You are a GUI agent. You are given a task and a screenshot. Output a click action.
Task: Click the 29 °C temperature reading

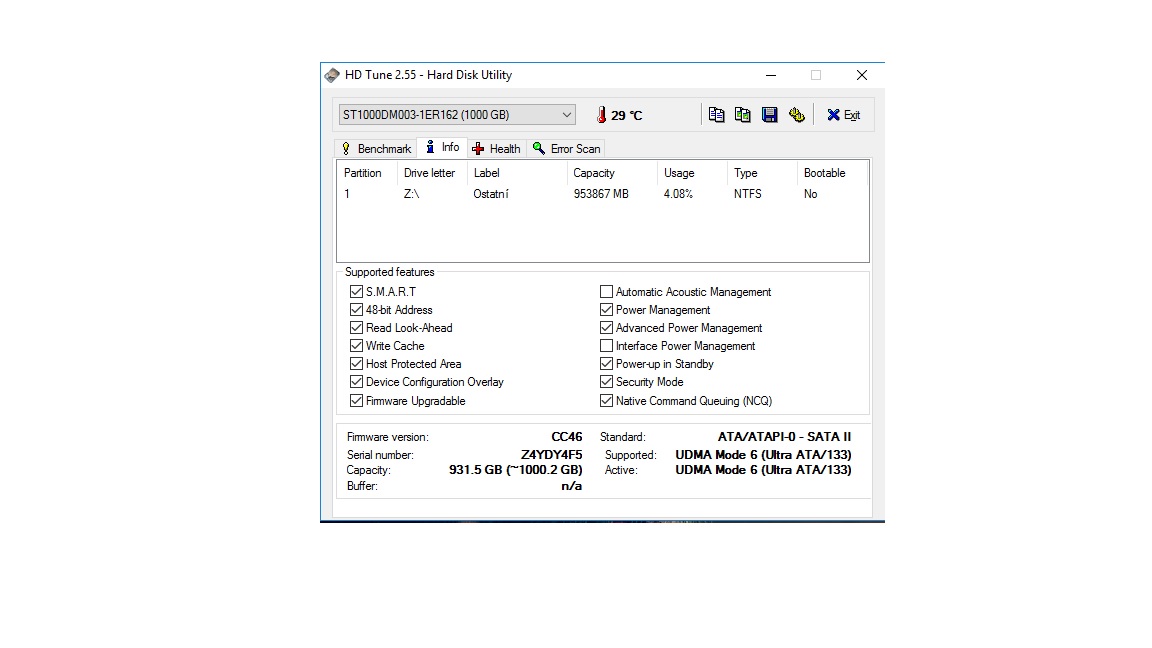[627, 115]
